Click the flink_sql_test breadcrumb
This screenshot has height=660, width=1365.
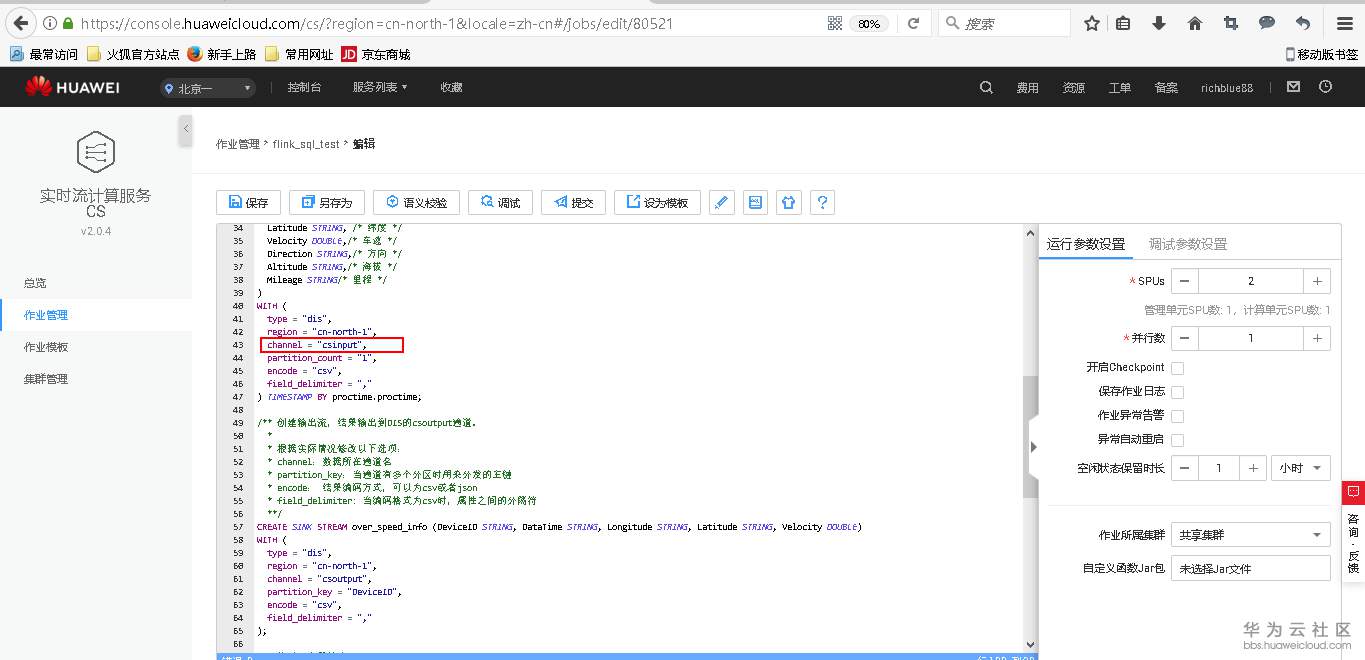click(306, 144)
